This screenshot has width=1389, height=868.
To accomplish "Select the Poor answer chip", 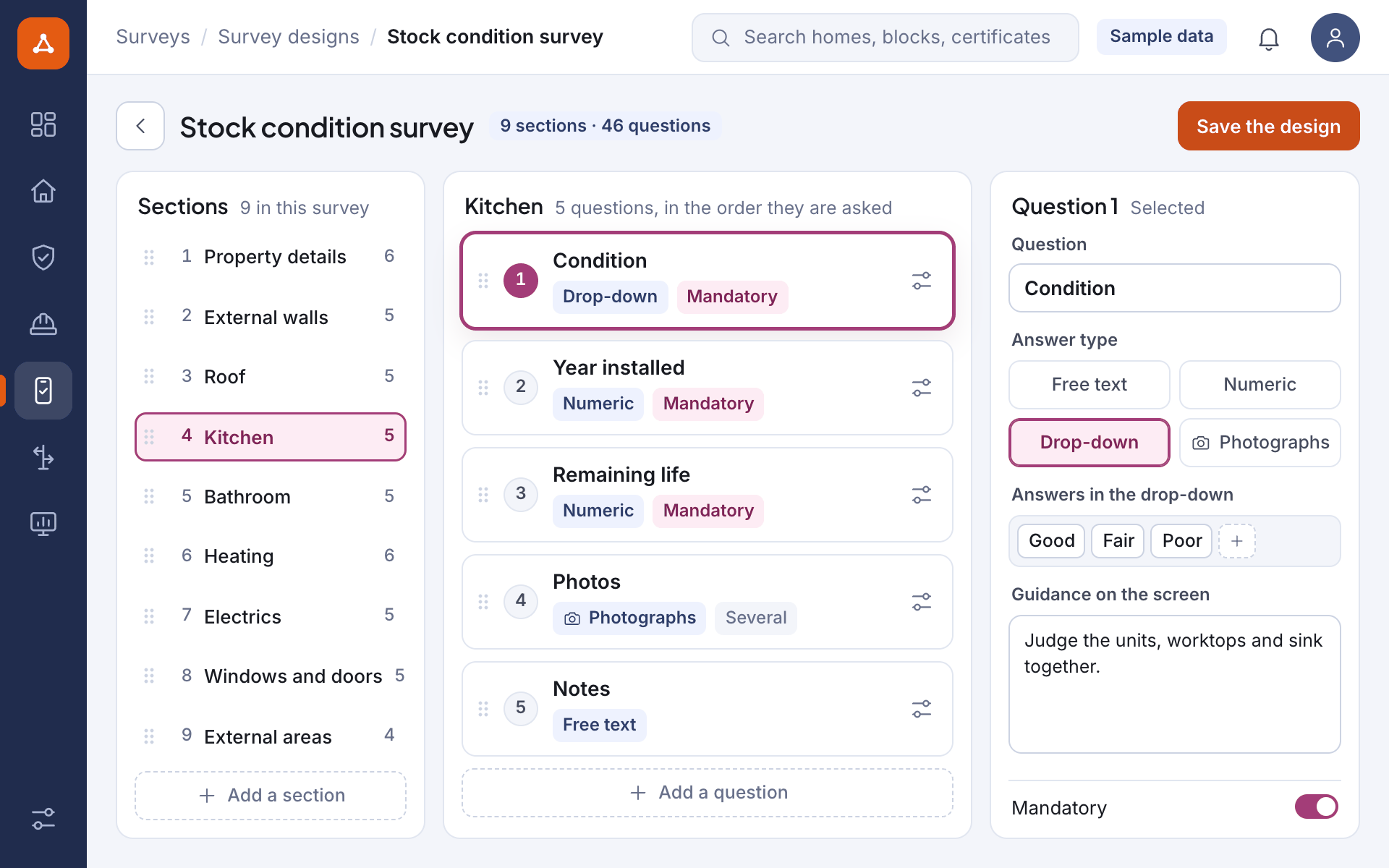I will [x=1181, y=541].
